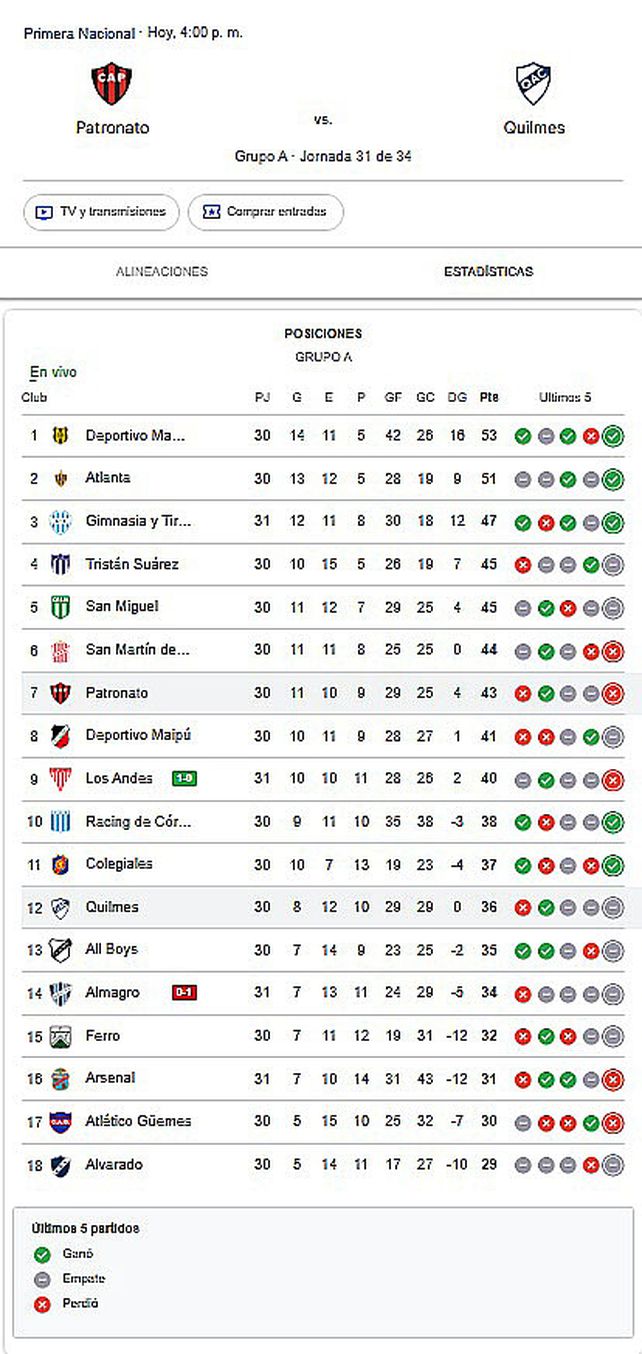642x1354 pixels.
Task: Open TV y transmisiones options
Action: 101,212
